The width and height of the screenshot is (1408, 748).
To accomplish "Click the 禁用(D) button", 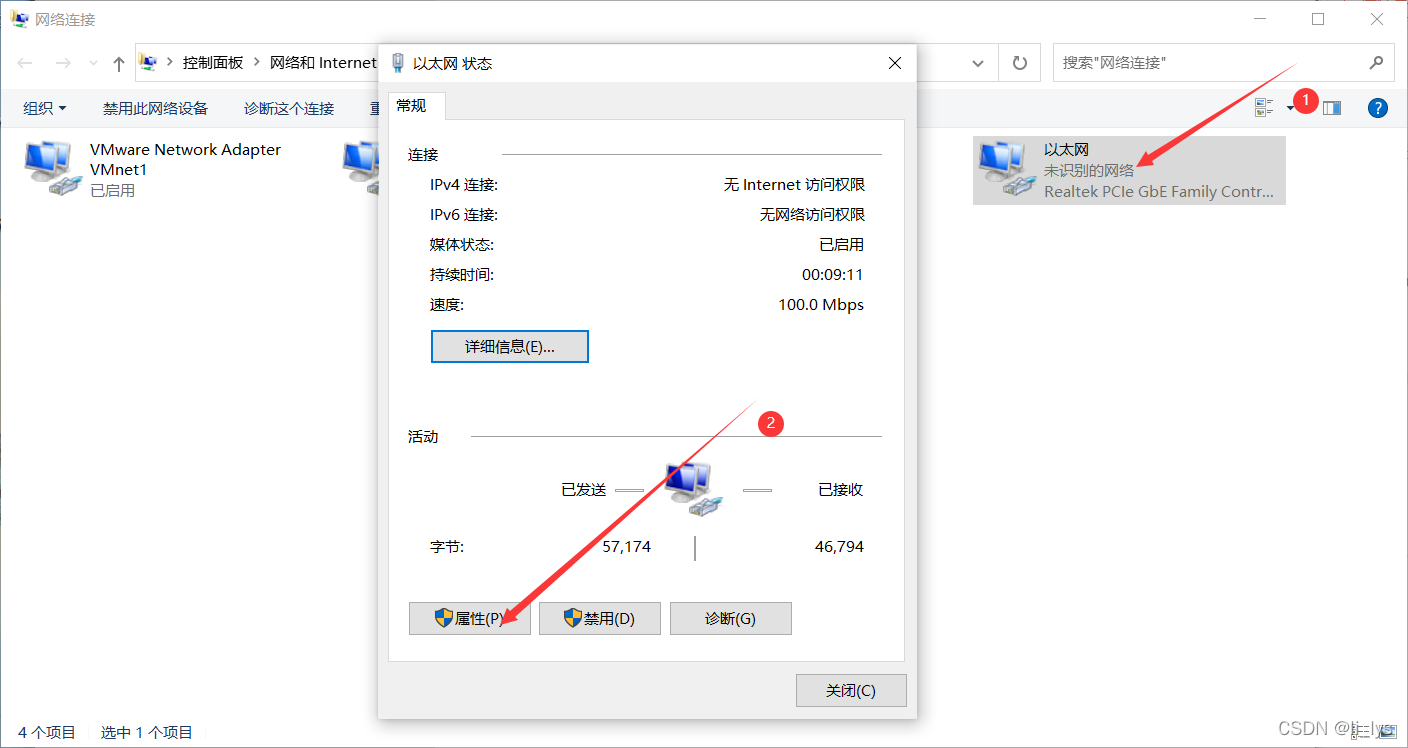I will click(x=600, y=619).
